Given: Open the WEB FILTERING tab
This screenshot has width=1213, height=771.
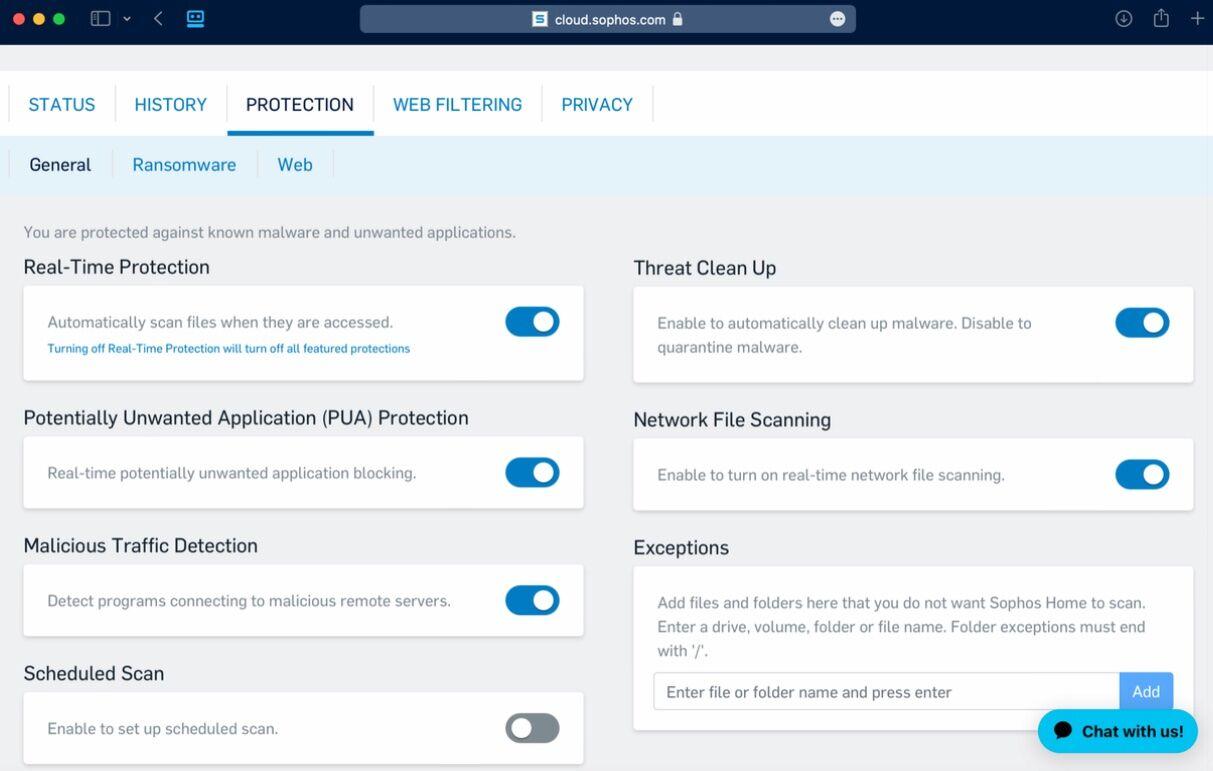Looking at the screenshot, I should [458, 105].
